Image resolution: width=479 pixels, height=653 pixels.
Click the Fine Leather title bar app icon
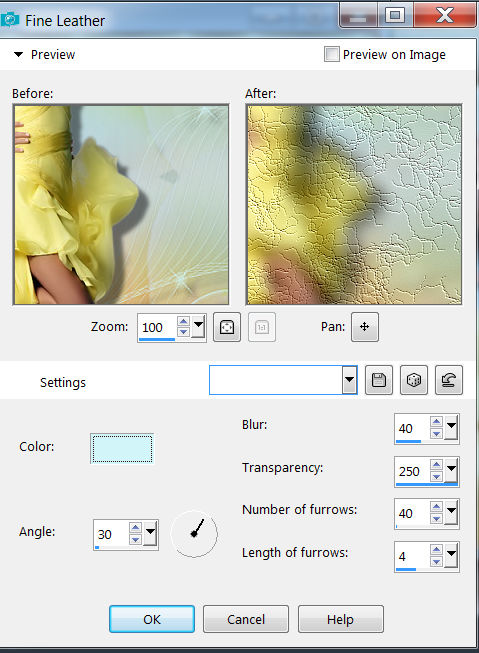[x=10, y=19]
